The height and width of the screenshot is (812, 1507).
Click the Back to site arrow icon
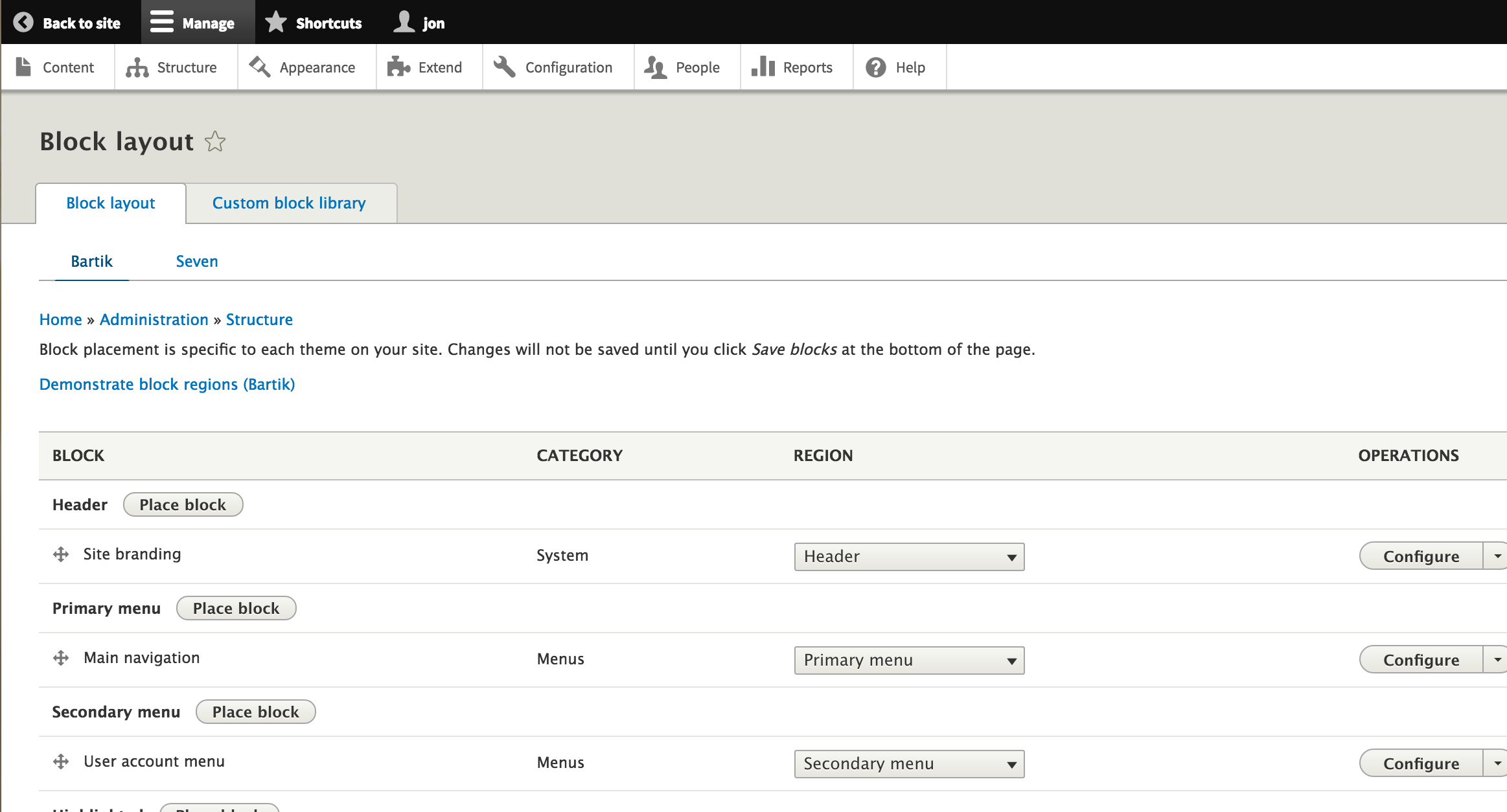(23, 23)
